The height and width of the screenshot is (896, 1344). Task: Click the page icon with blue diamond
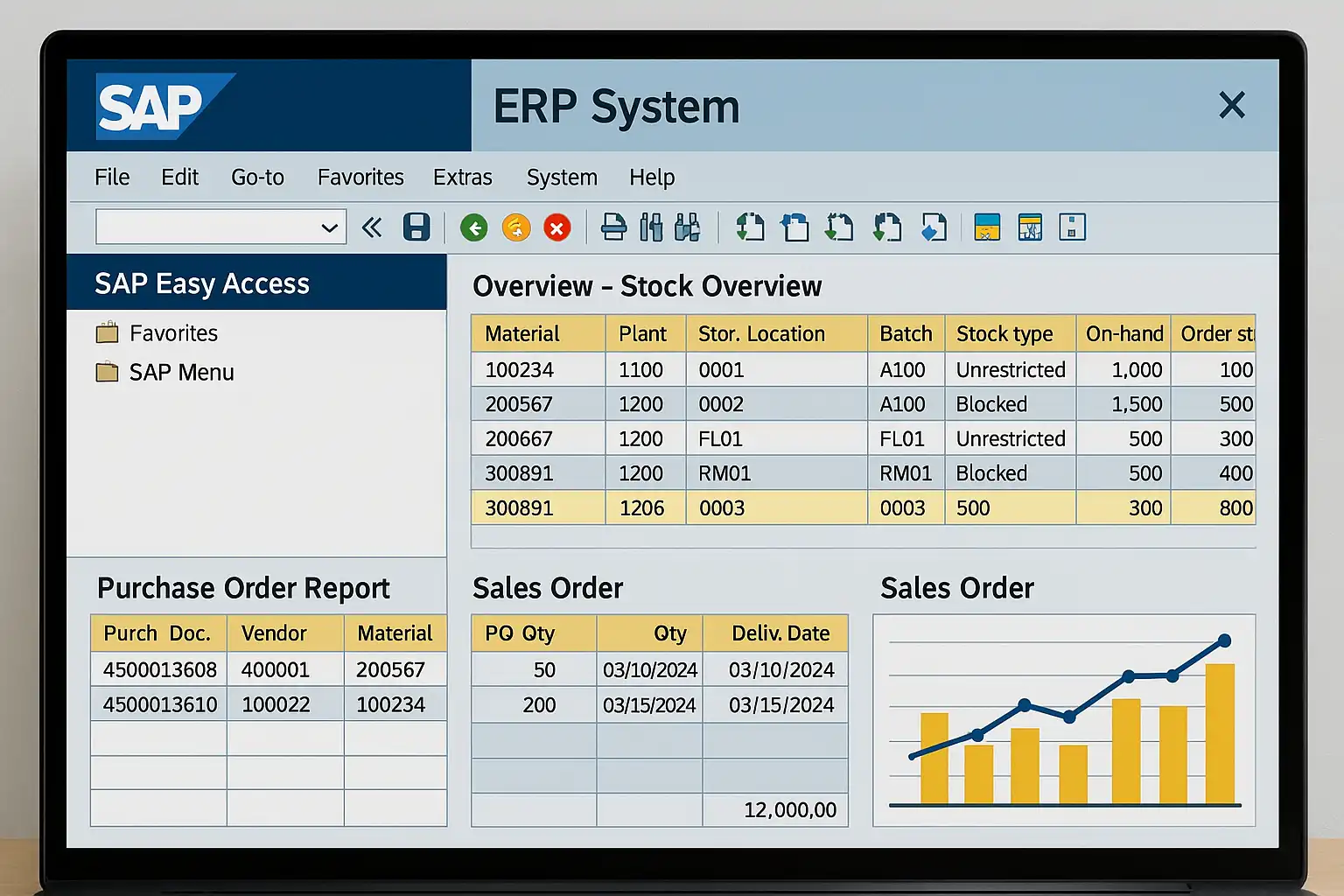pyautogui.click(x=934, y=227)
